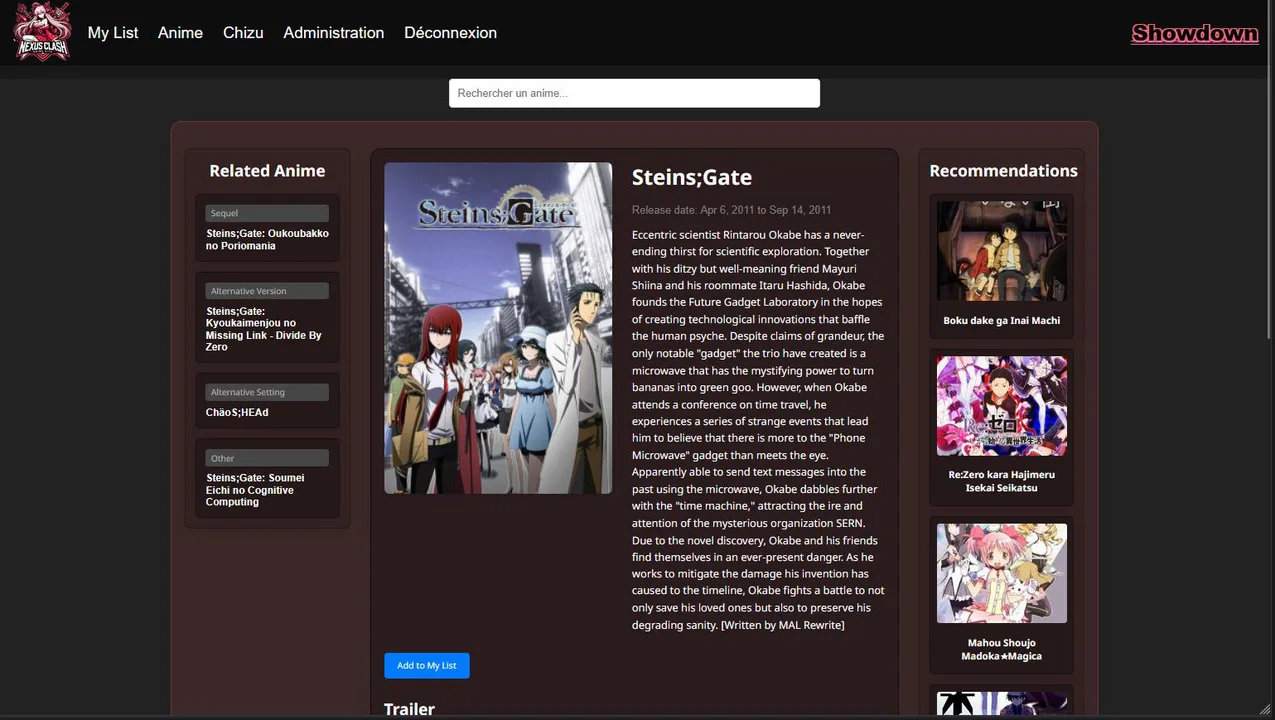Open the Mahou Shoujo Madoka★Magica thumbnail
The image size is (1275, 720).
tap(1002, 573)
